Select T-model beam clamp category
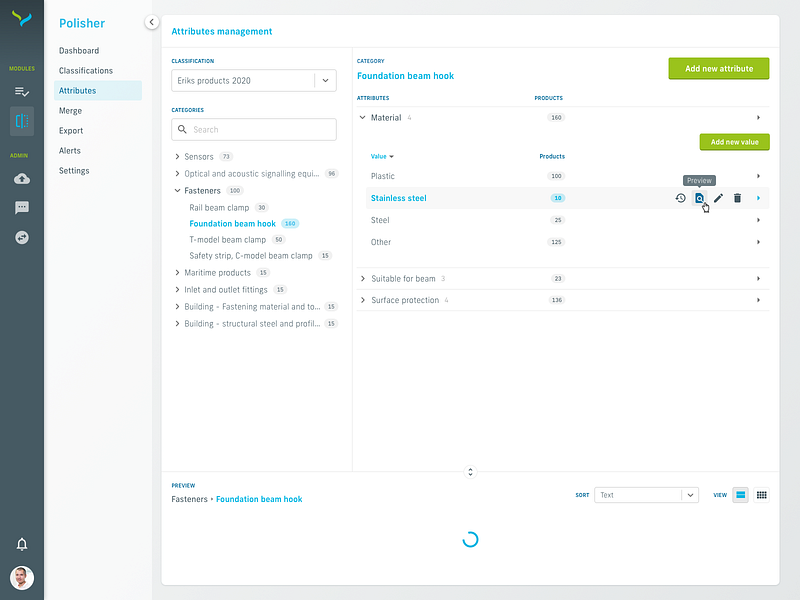800x600 pixels. pyautogui.click(x=228, y=239)
